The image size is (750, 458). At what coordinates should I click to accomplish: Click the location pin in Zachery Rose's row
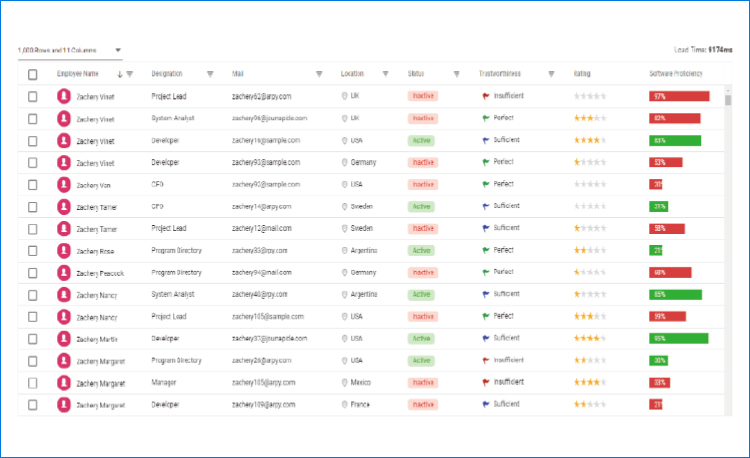pos(344,251)
